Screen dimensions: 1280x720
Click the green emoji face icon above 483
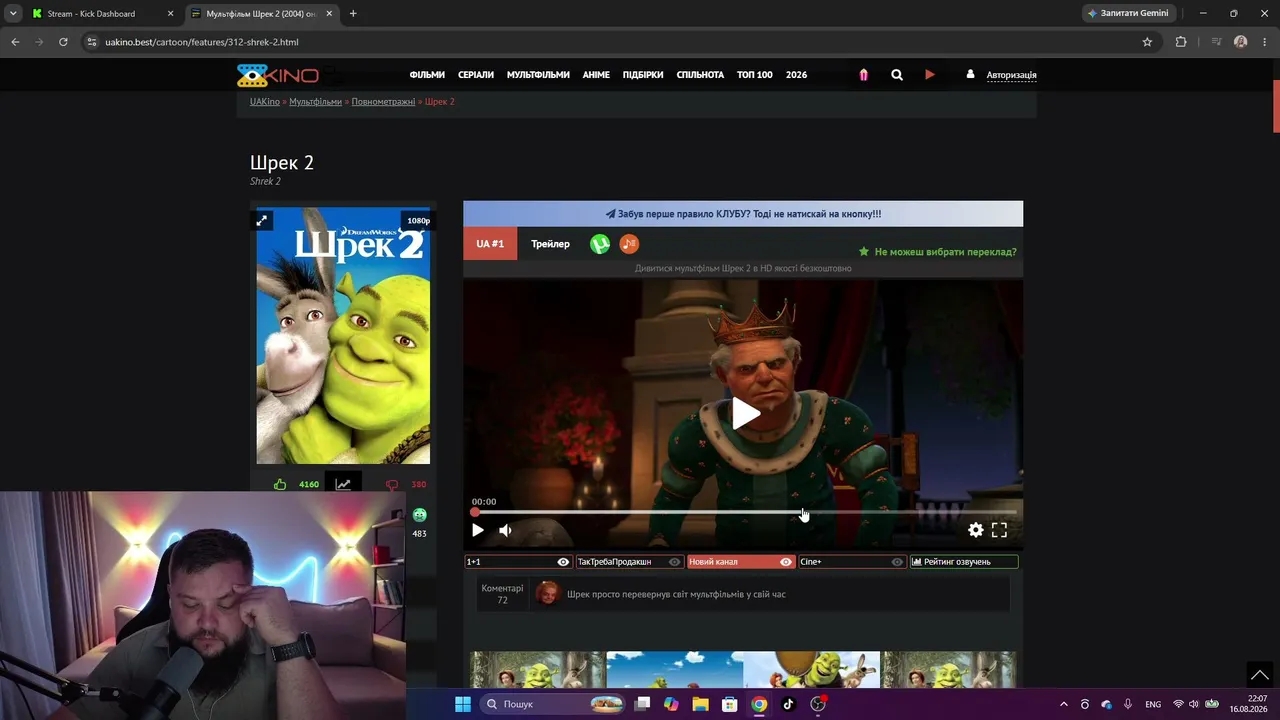click(420, 515)
